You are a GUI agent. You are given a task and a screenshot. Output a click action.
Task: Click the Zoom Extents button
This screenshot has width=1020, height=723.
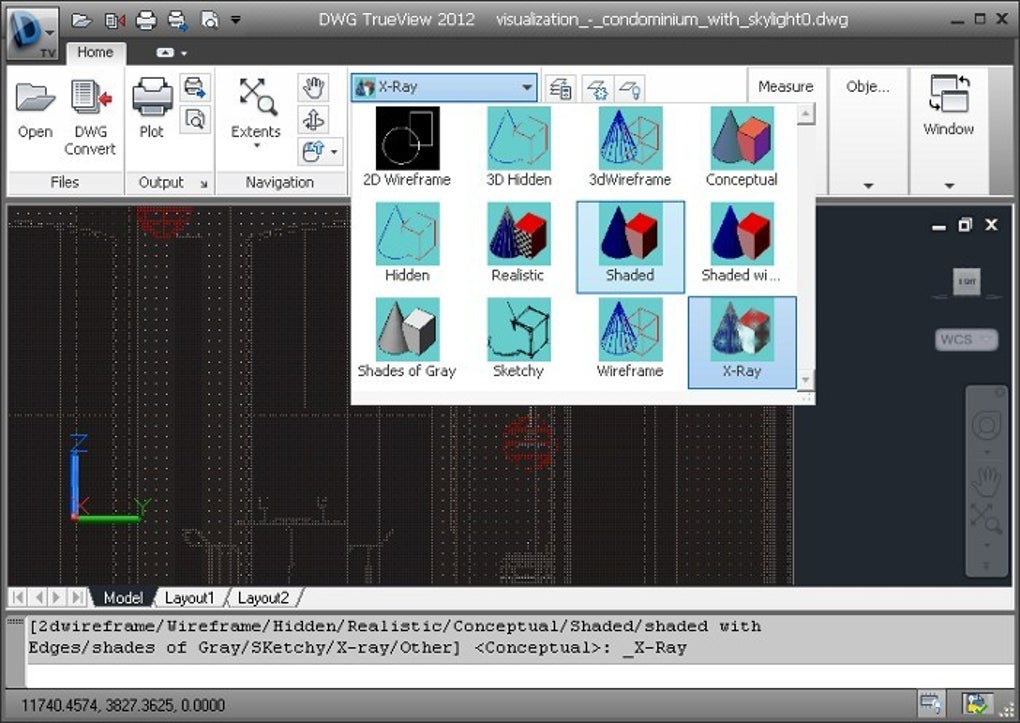coord(256,107)
